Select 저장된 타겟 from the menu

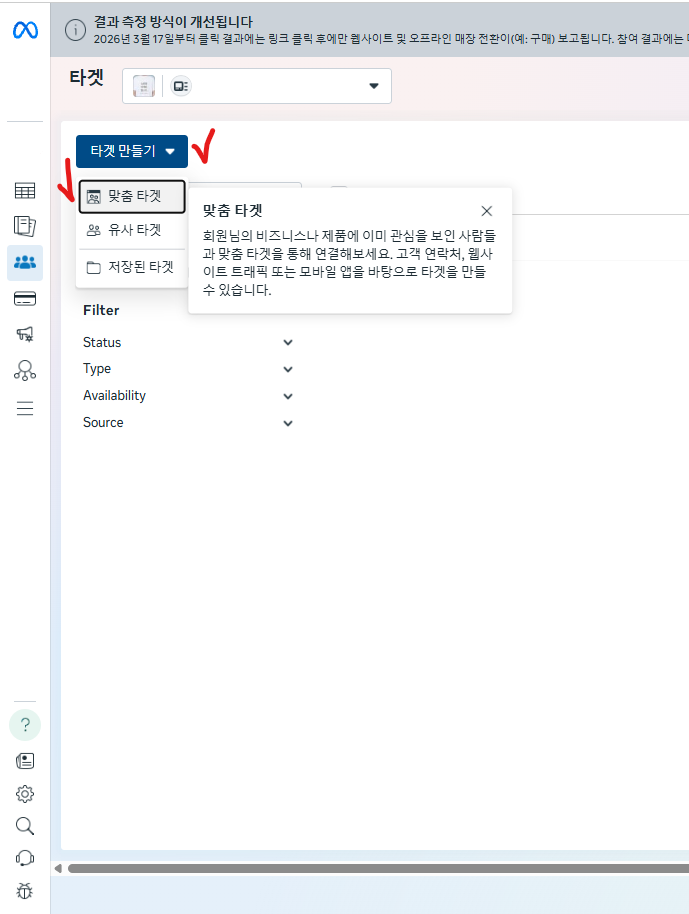[x=132, y=268]
